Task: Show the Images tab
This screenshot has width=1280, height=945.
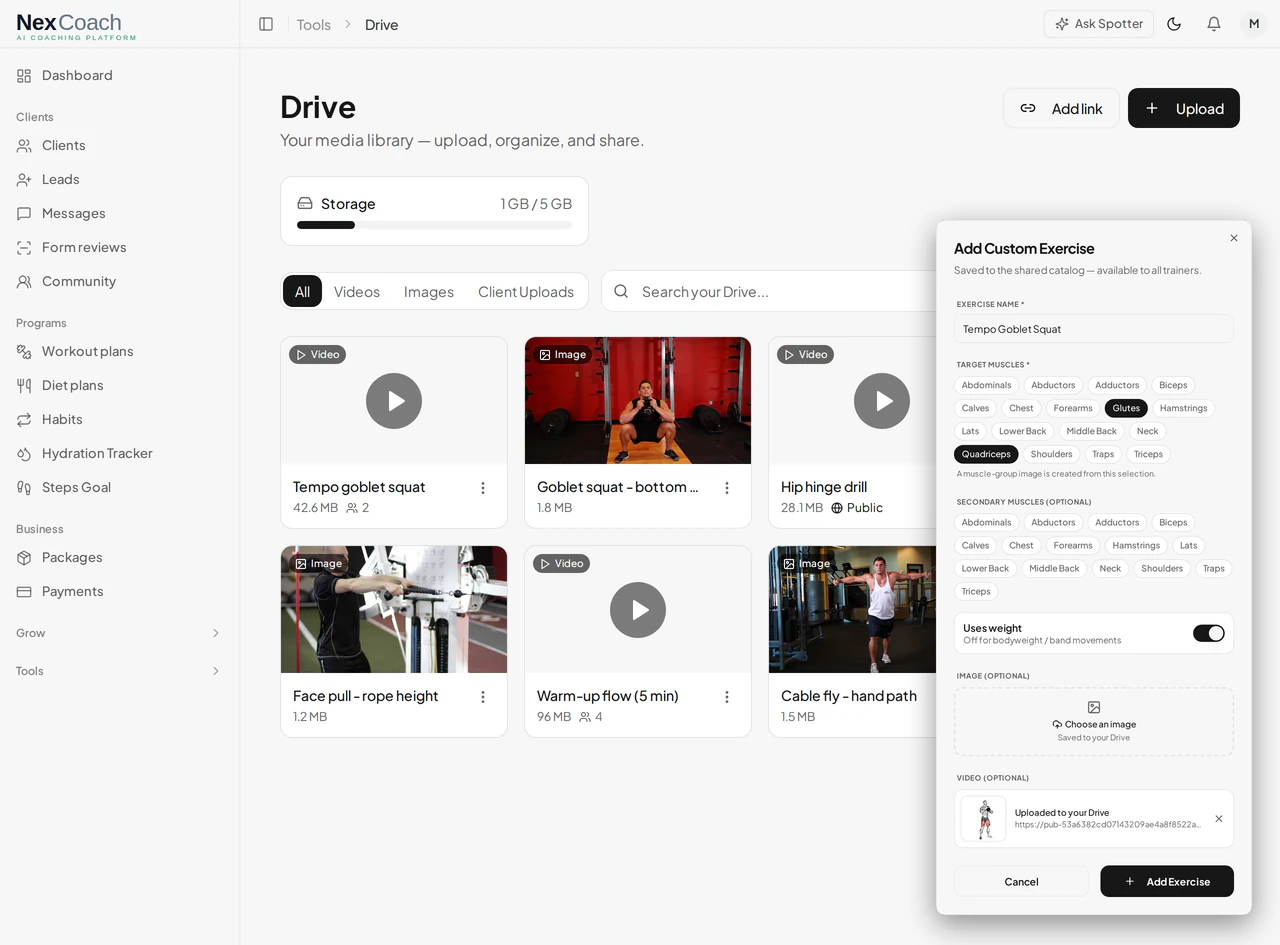Action: (x=429, y=291)
